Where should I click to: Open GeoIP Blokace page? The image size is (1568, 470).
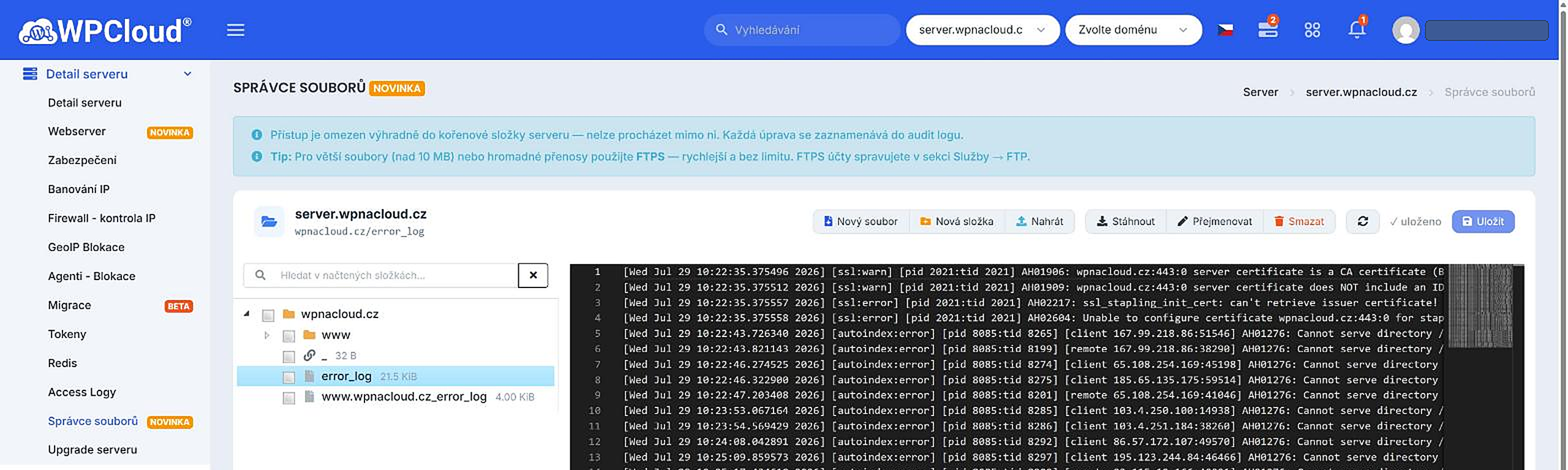[86, 247]
